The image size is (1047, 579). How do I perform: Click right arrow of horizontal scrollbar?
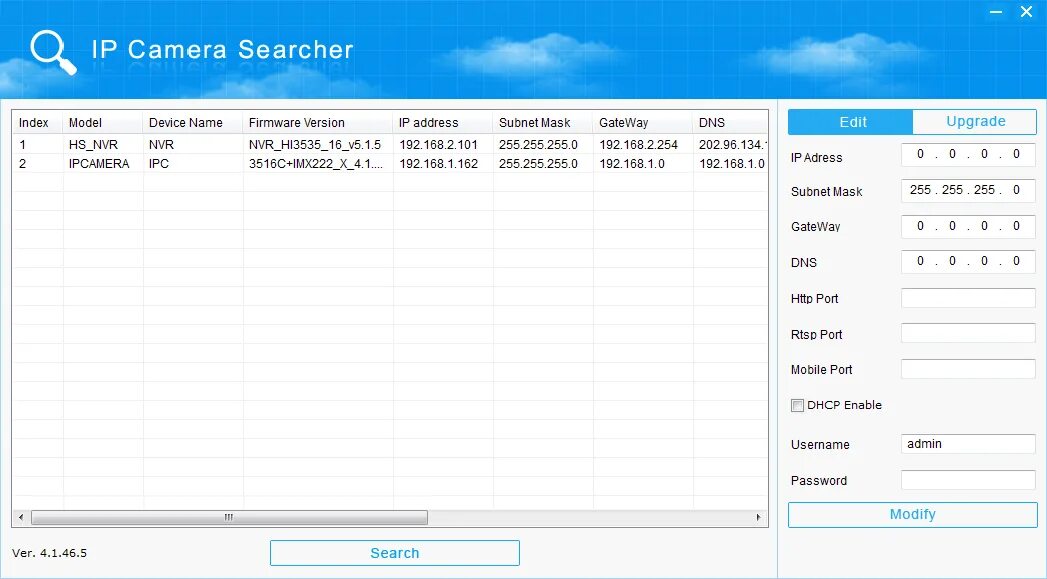pos(758,517)
